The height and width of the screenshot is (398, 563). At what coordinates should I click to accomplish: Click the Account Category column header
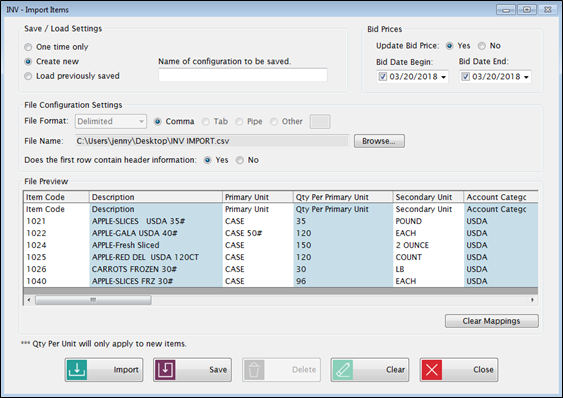coord(501,197)
